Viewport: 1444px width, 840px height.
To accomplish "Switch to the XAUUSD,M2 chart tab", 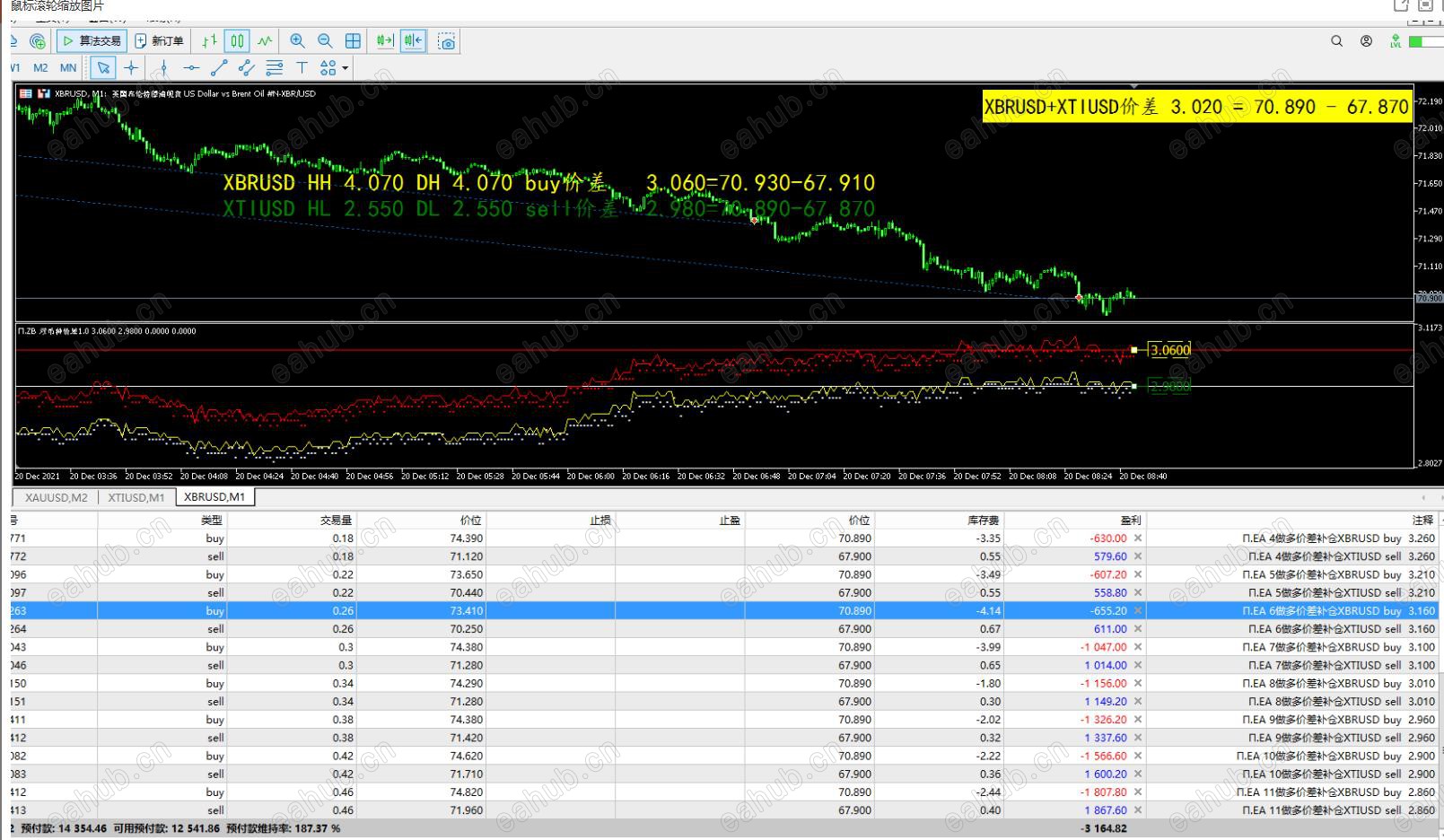I will point(56,497).
